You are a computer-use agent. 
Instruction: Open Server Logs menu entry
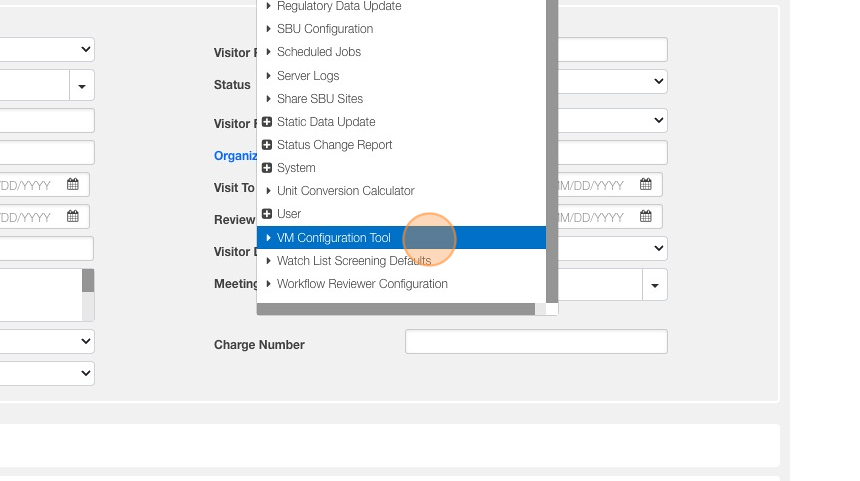tap(308, 76)
